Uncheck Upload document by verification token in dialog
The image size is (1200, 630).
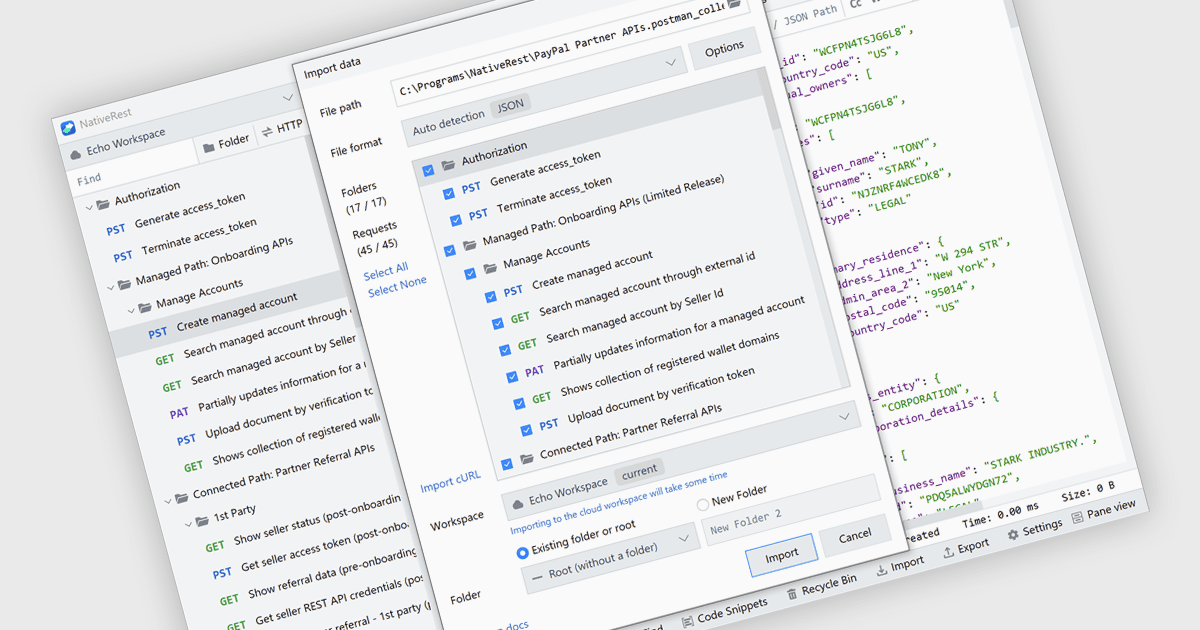click(526, 429)
